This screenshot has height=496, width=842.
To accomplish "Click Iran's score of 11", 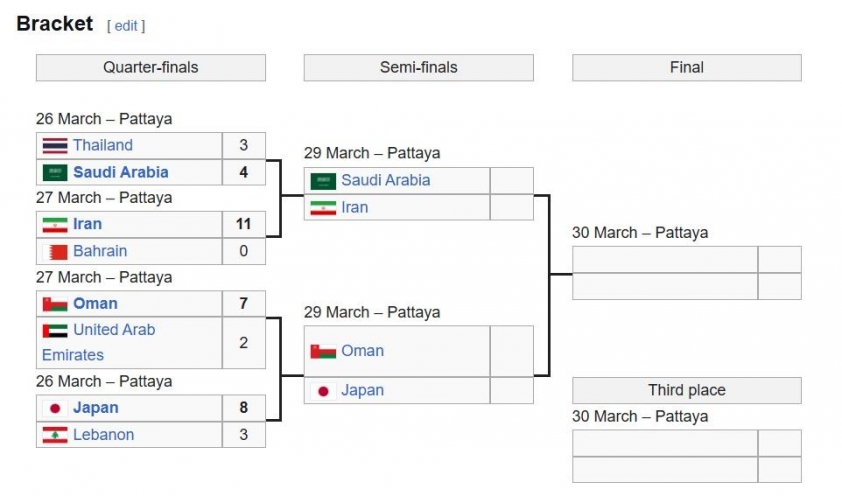I will tap(244, 224).
